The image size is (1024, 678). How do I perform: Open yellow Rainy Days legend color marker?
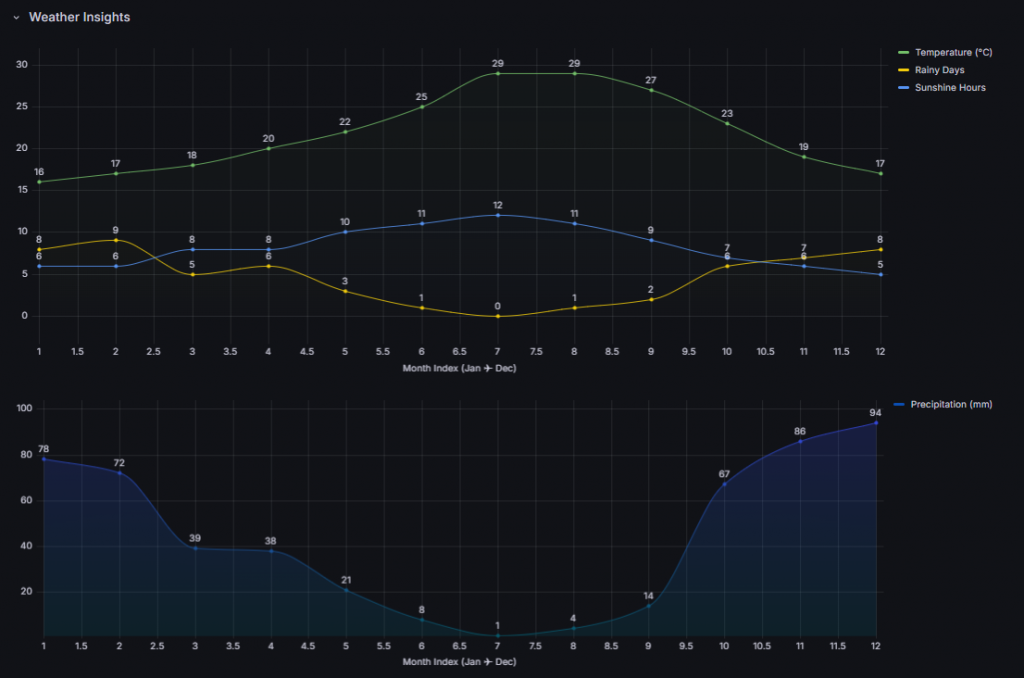tap(904, 70)
